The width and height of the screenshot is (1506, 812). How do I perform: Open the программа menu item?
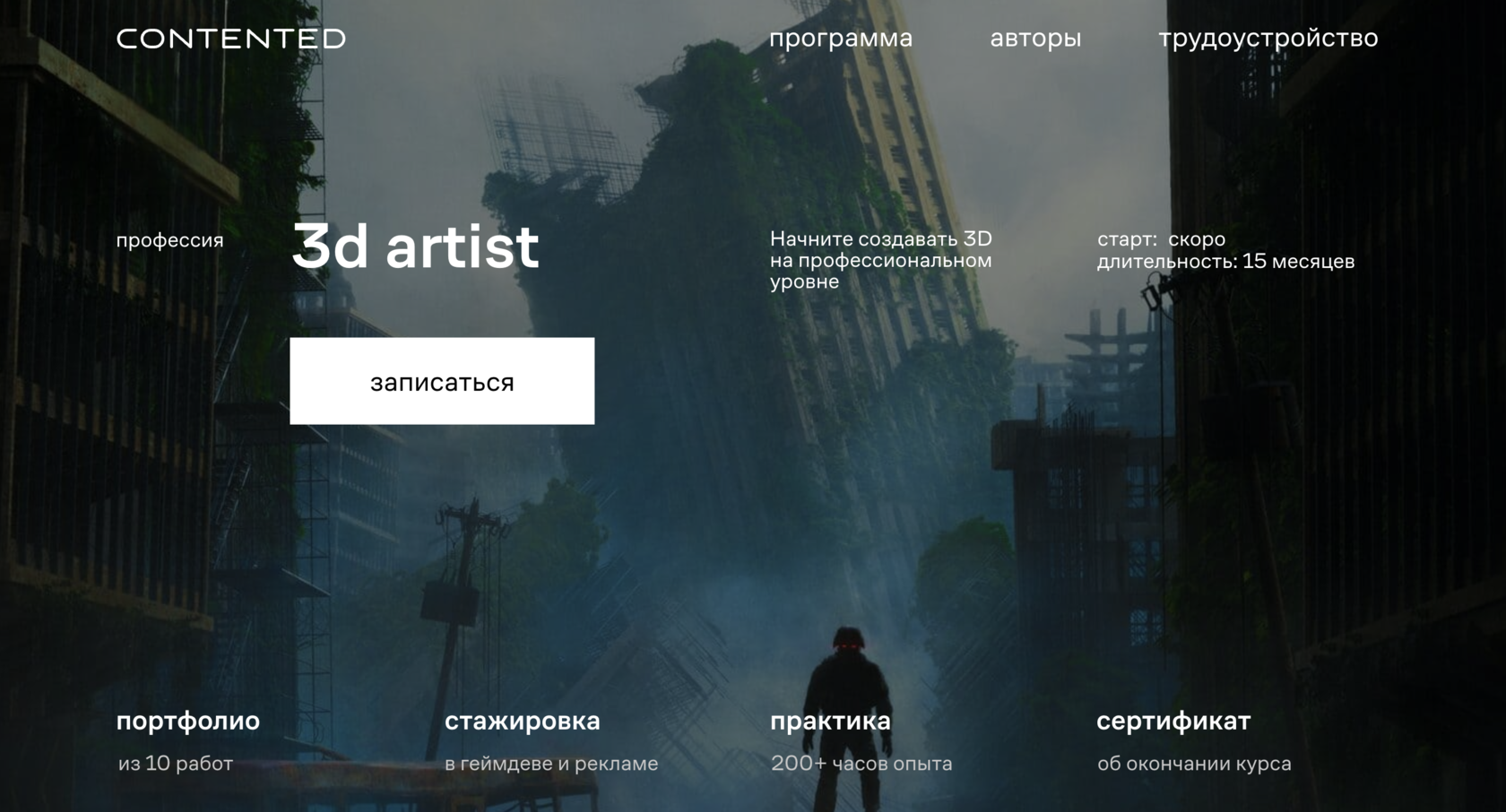841,39
